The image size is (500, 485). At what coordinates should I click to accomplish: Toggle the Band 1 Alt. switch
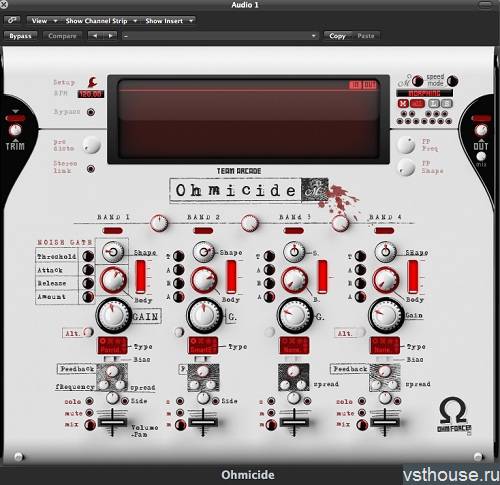pyautogui.click(x=88, y=332)
